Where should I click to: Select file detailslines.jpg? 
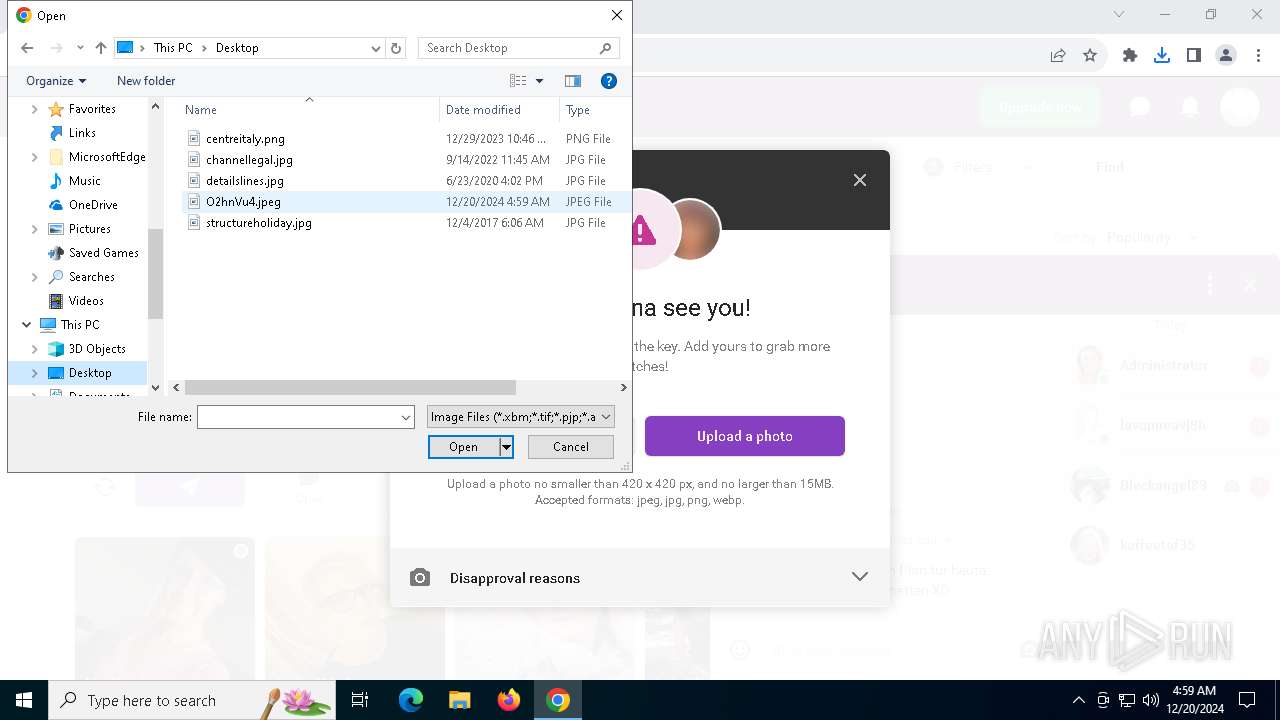[x=245, y=181]
